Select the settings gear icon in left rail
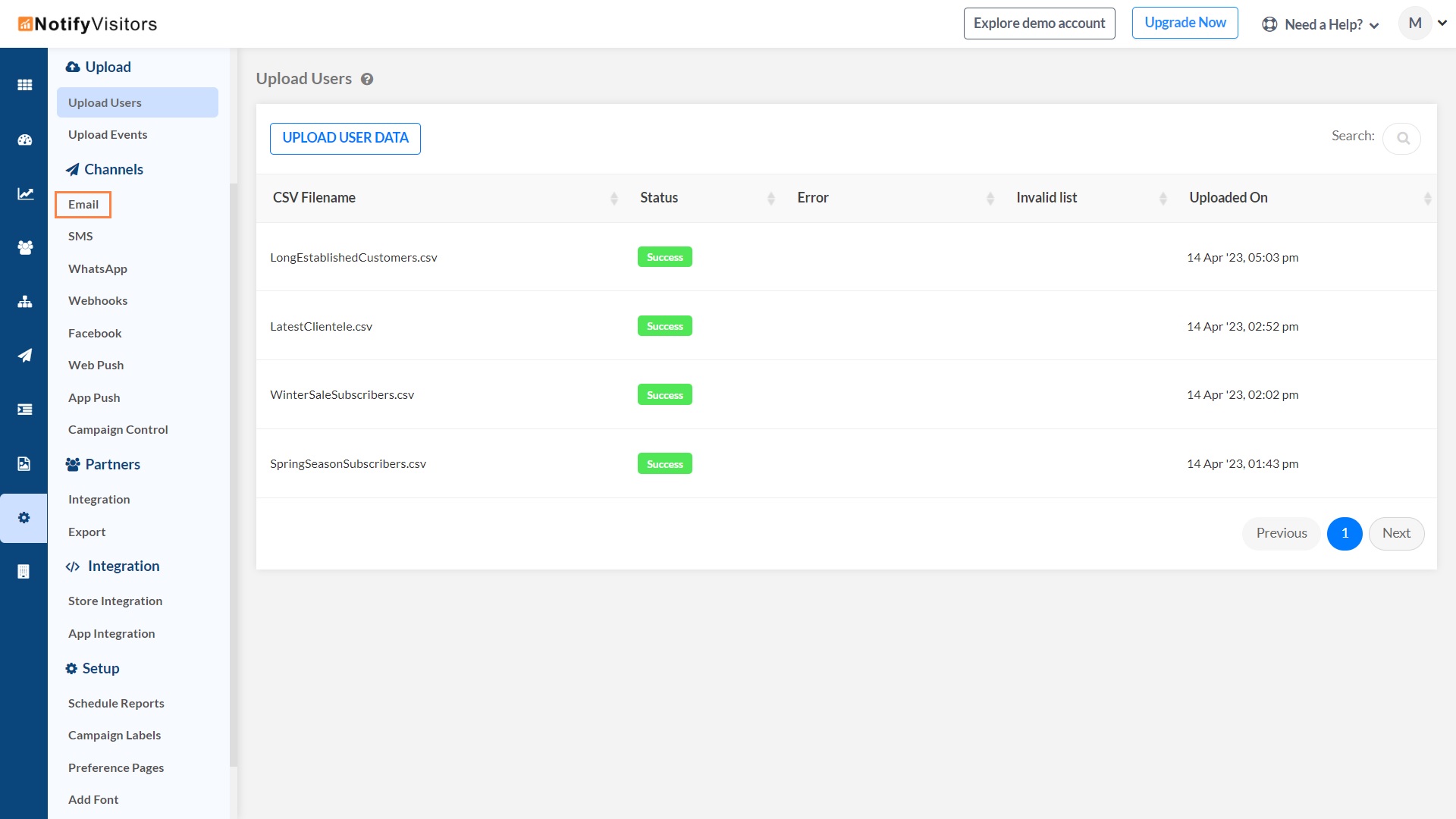1456x819 pixels. click(24, 518)
